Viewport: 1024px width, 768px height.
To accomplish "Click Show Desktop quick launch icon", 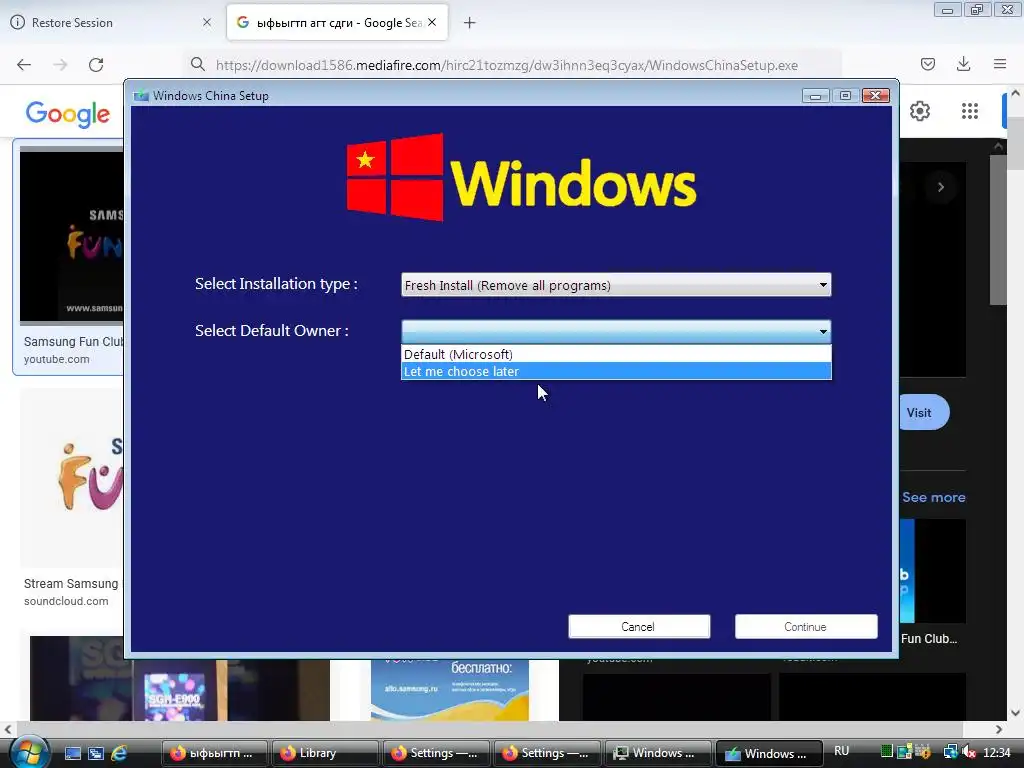I will (x=72, y=753).
